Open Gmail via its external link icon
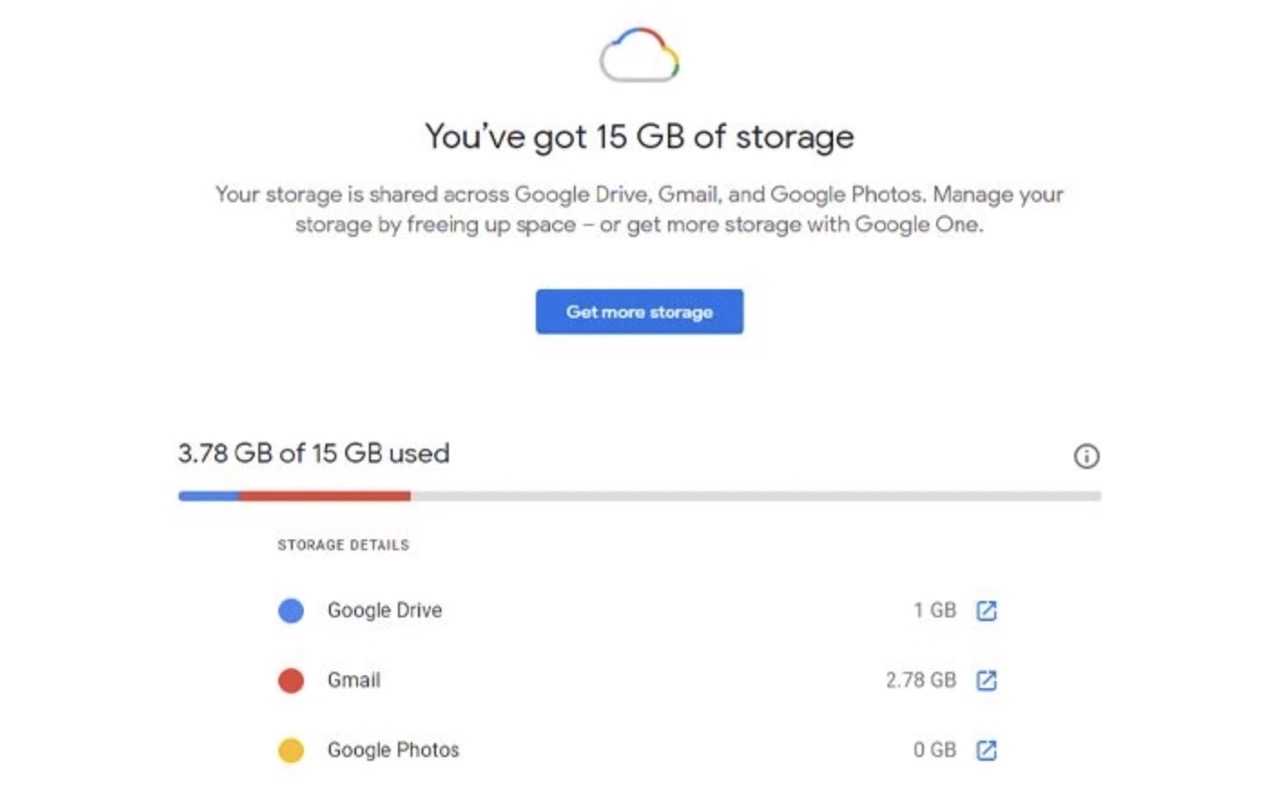This screenshot has width=1280, height=787. 986,680
